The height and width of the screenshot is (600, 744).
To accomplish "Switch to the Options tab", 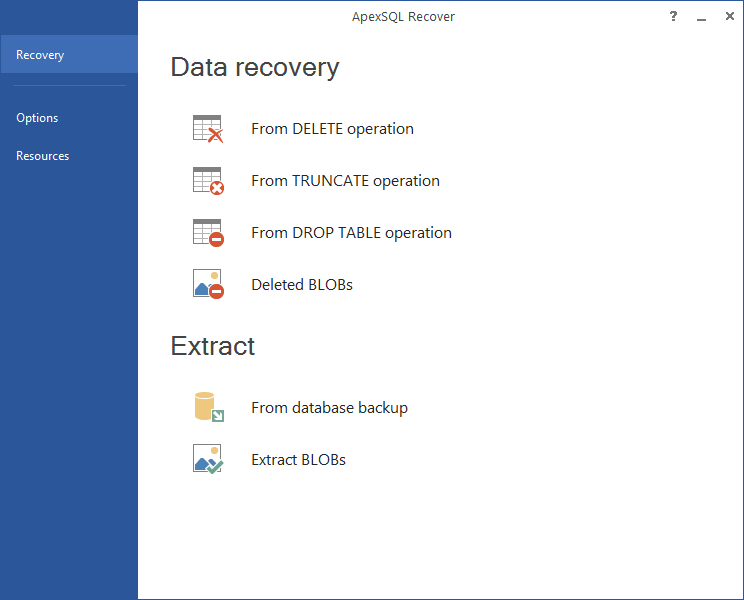I will (37, 118).
